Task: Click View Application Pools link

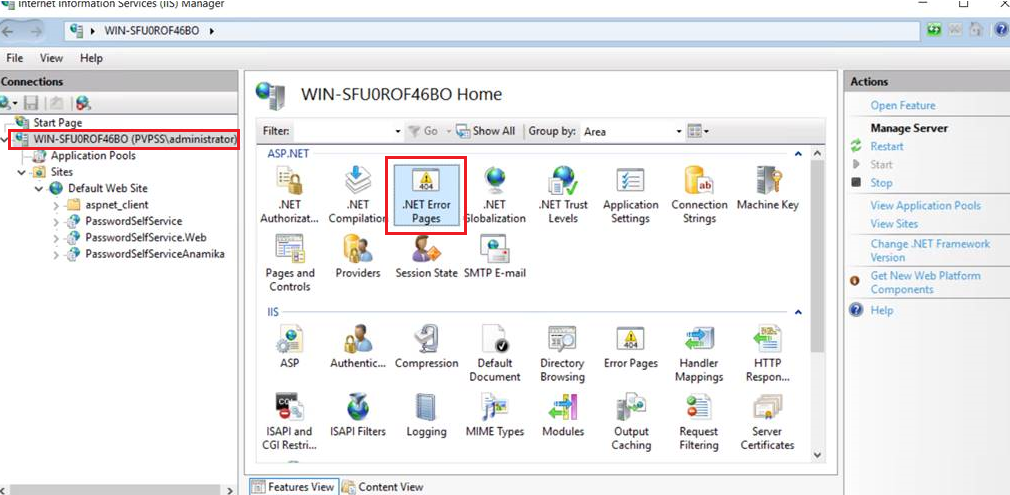Action: click(x=925, y=205)
